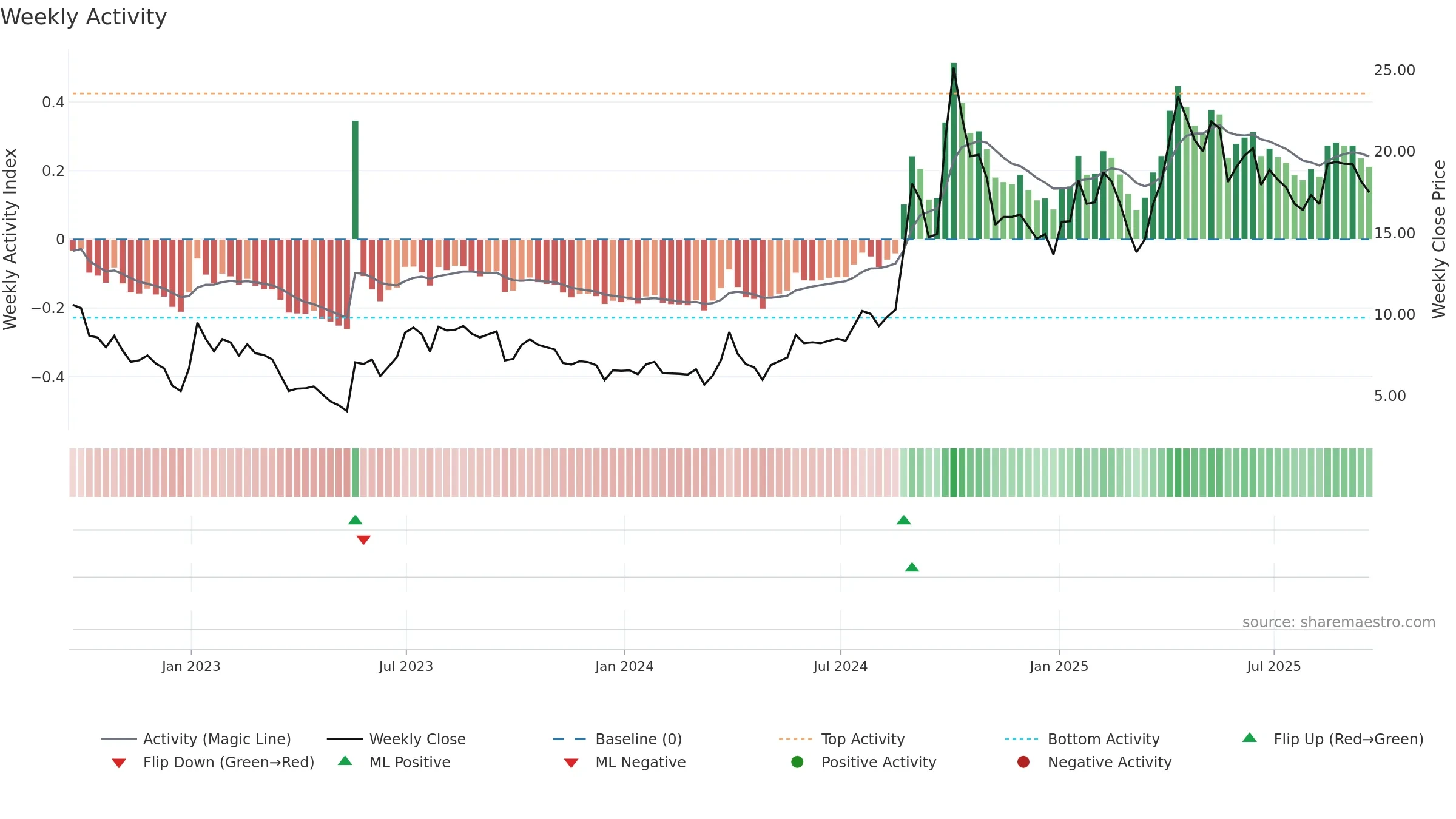Viewport: 1456px width, 819px height.
Task: Click the Jul 2024 axis label
Action: (840, 666)
